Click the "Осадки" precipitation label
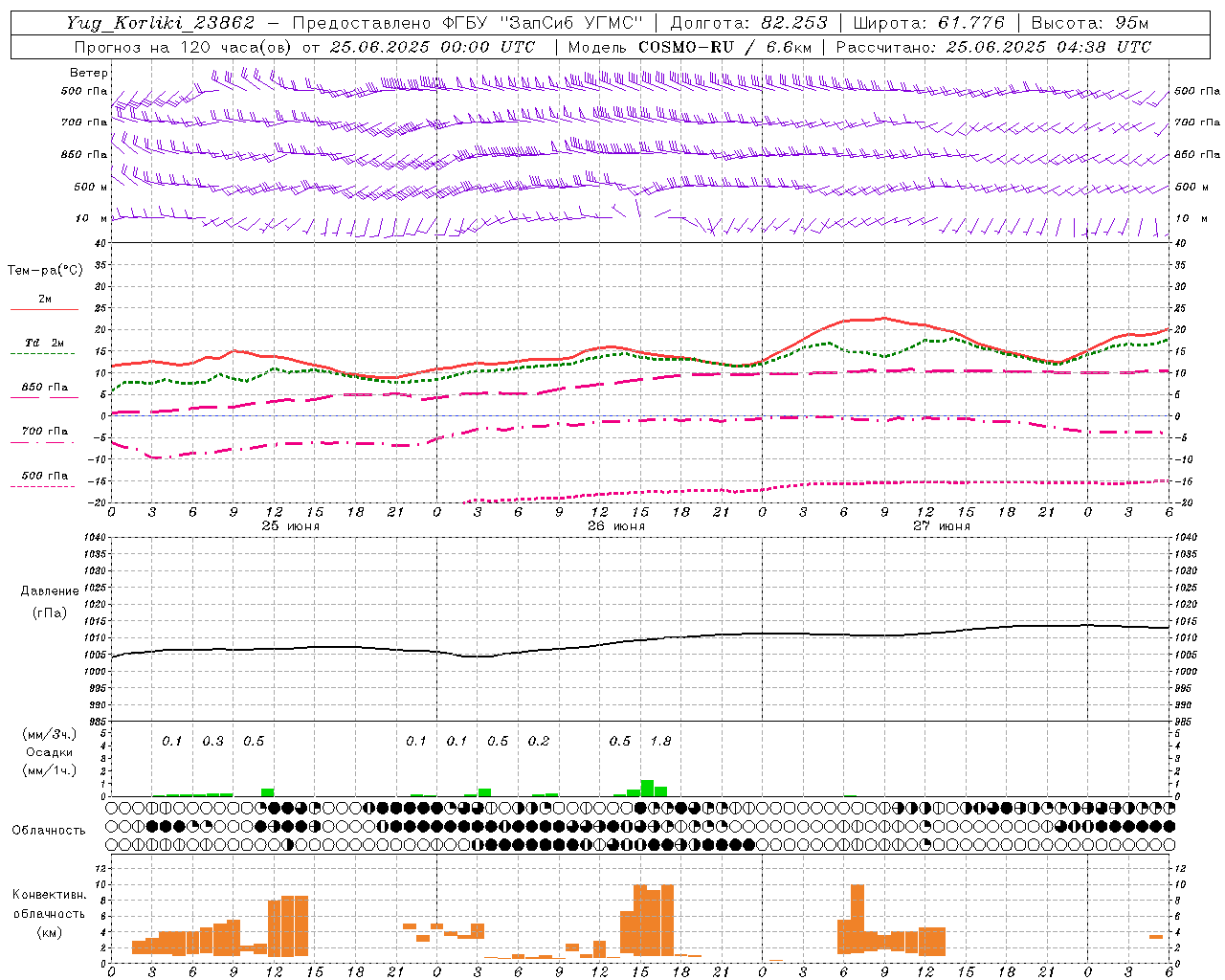This screenshot has width=1225, height=980. click(50, 752)
